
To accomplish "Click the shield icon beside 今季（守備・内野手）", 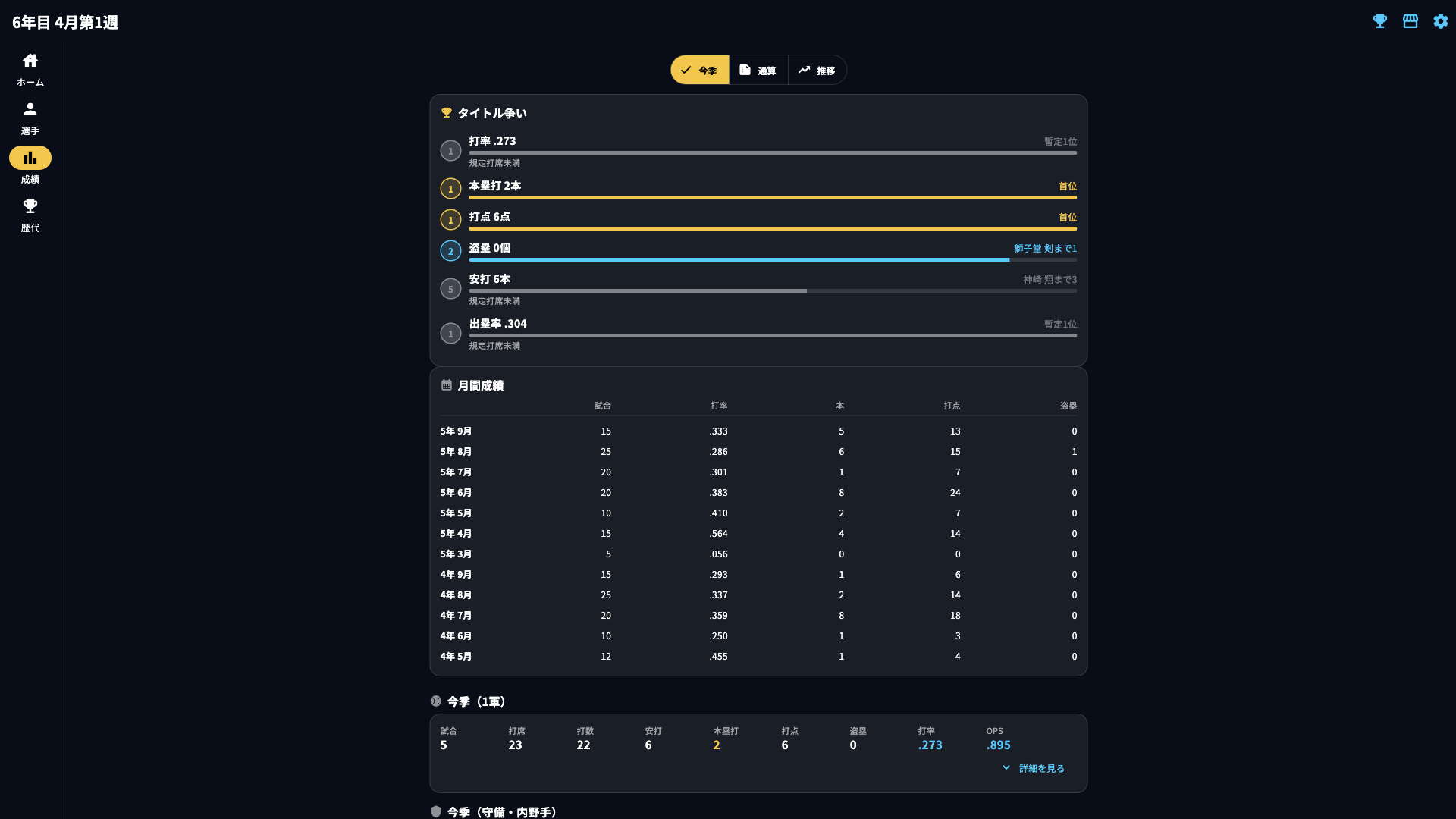I will point(436,811).
